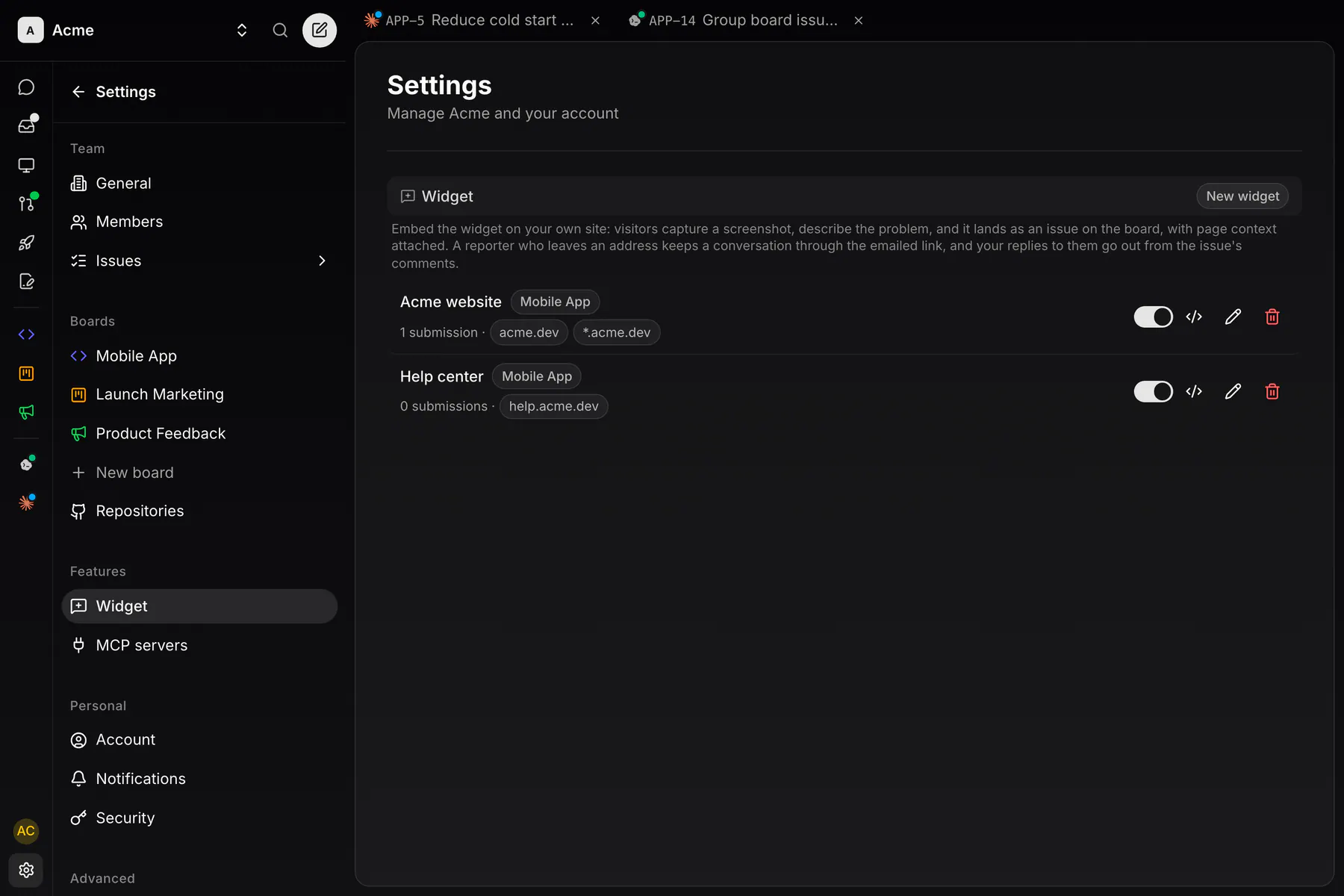Open Members settings
The height and width of the screenshot is (896, 1344).
(x=199, y=222)
